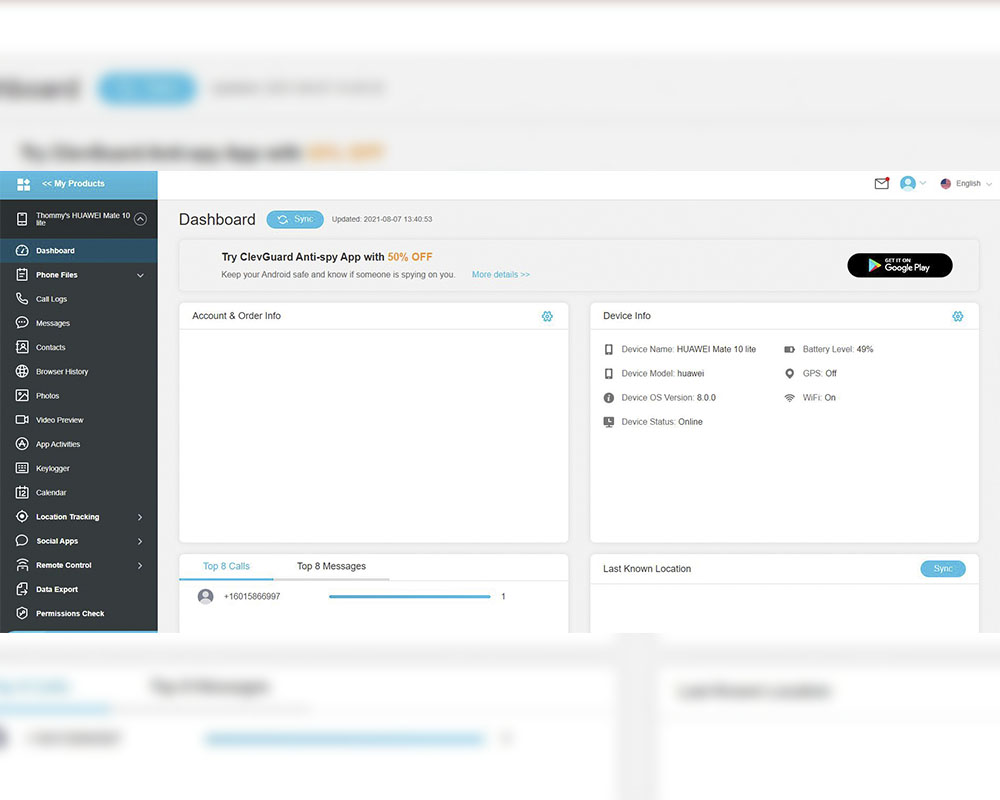Click the Social Apps chat icon
Image resolution: width=1000 pixels, height=800 pixels.
point(22,541)
